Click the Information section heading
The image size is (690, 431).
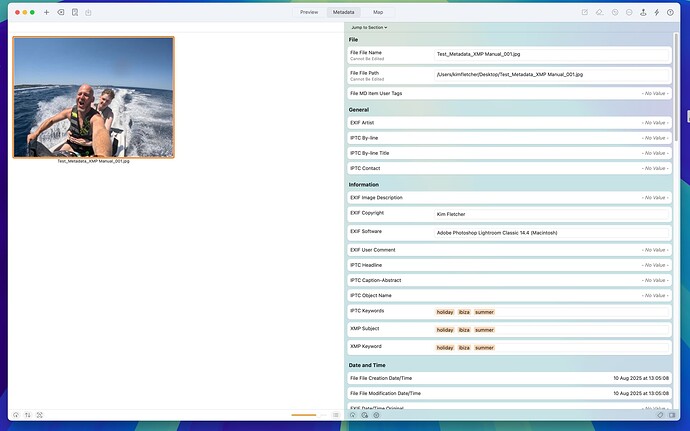(363, 185)
